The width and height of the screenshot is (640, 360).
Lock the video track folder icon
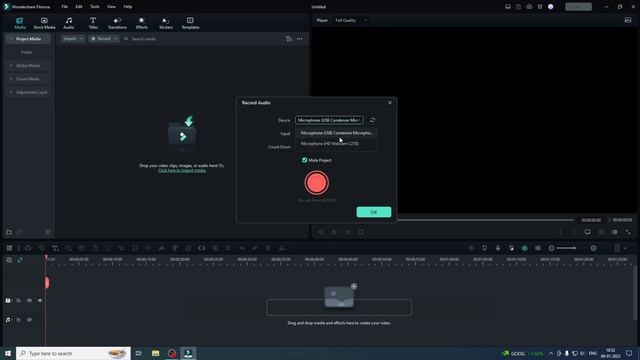tap(19, 300)
